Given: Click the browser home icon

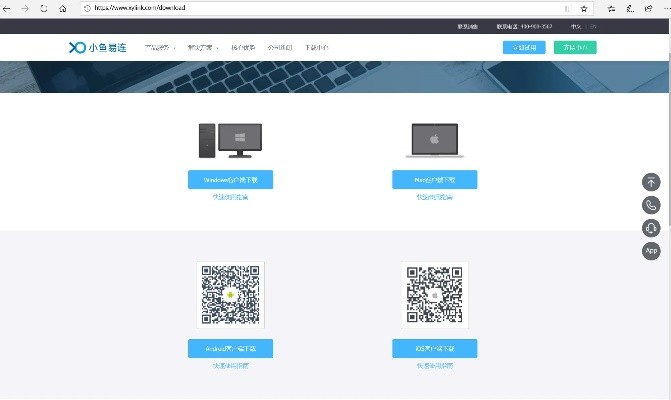Looking at the screenshot, I should coord(63,8).
